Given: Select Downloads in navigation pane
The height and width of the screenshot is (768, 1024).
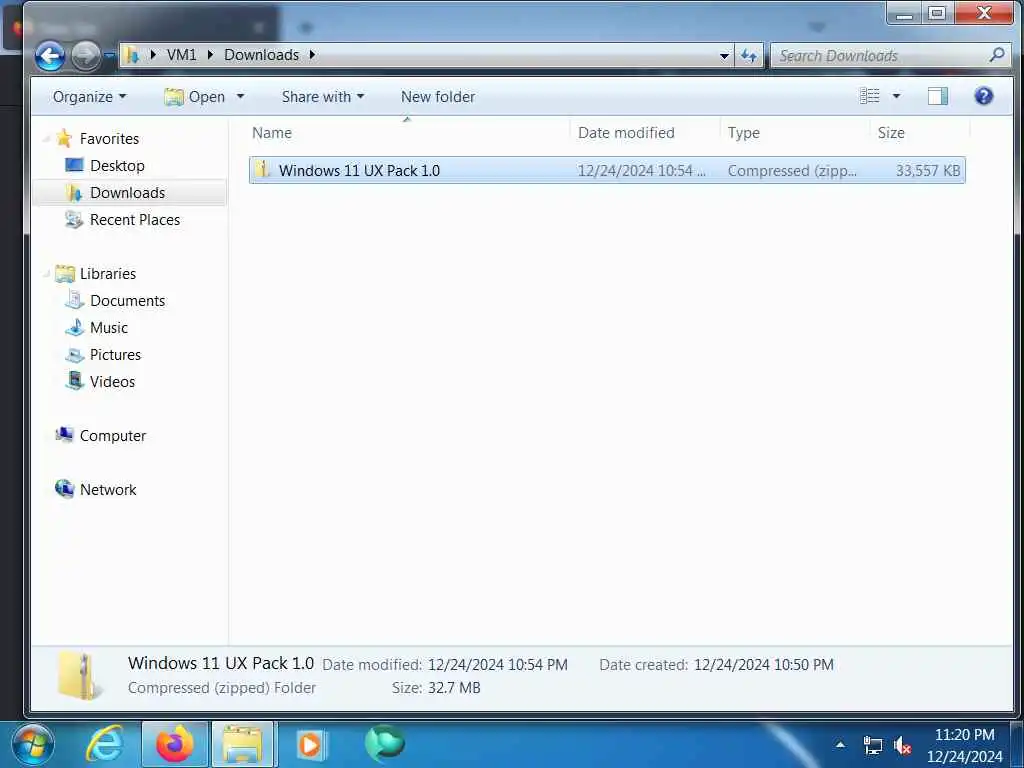Looking at the screenshot, I should (x=127, y=193).
